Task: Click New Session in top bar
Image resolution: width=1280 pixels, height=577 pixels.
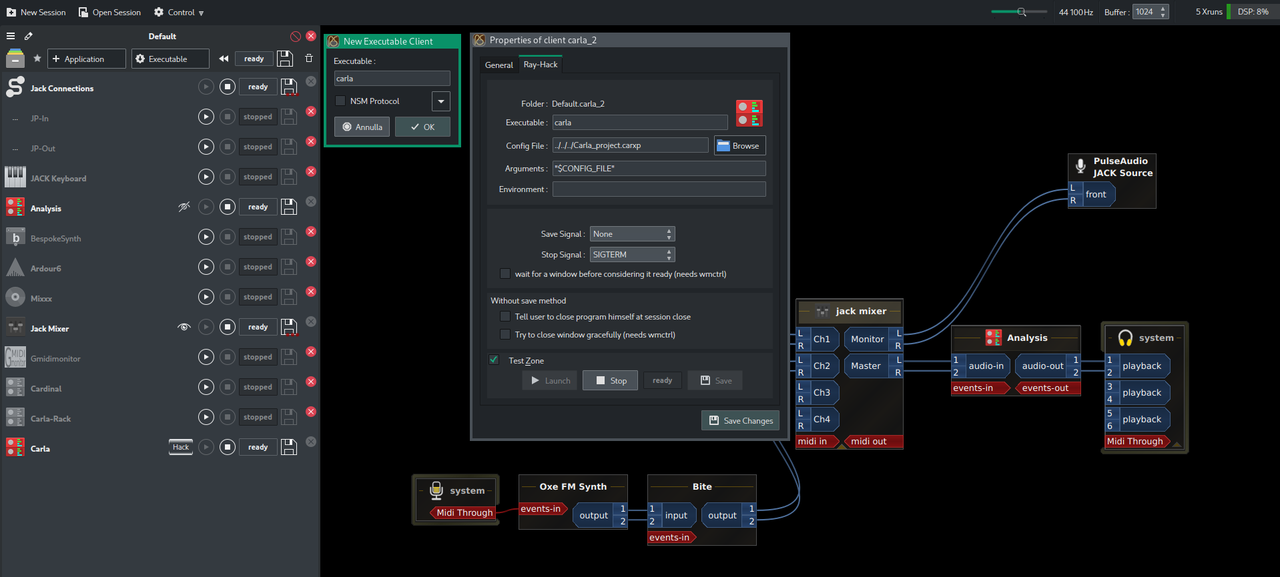Action: click(36, 12)
